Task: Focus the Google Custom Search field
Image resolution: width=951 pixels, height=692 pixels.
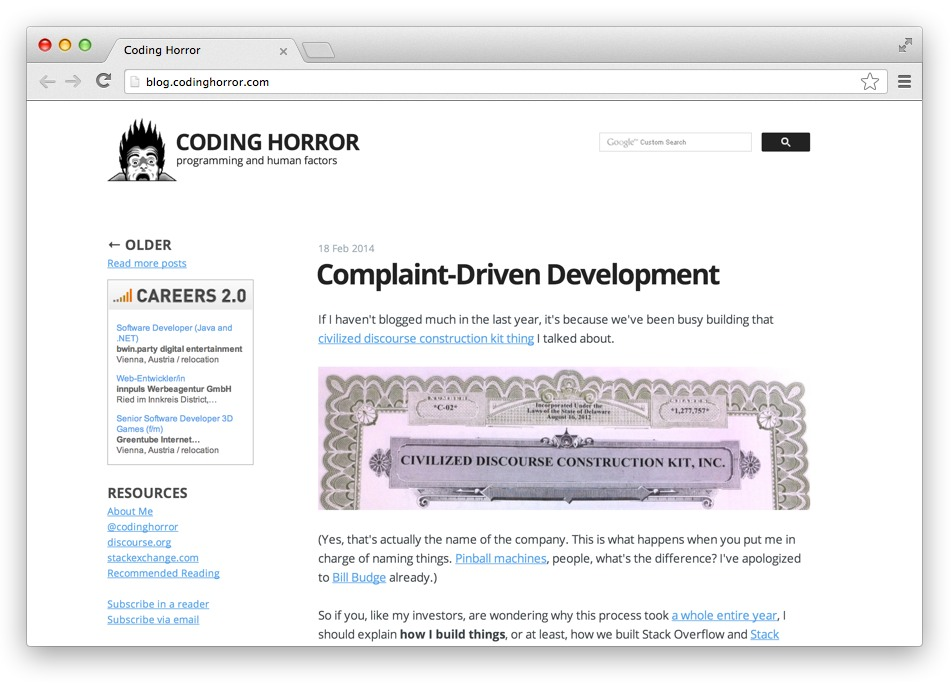Action: (x=675, y=142)
